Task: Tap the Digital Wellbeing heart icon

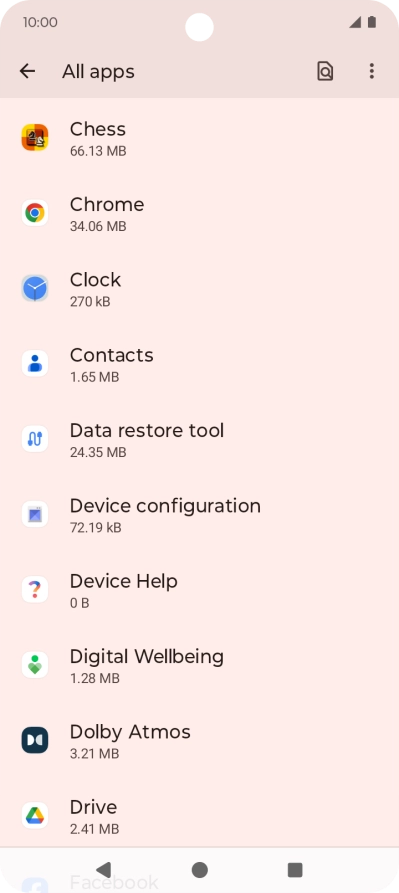Action: coord(35,665)
